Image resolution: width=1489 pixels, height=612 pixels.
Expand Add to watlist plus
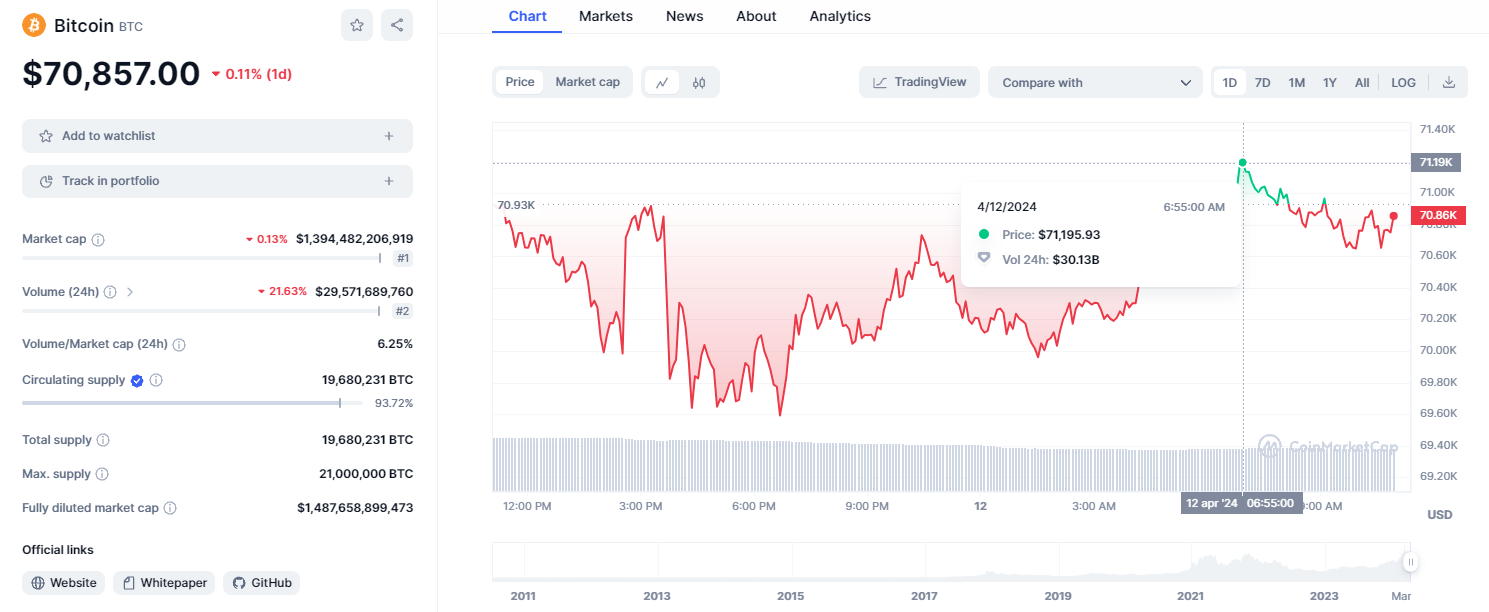389,136
